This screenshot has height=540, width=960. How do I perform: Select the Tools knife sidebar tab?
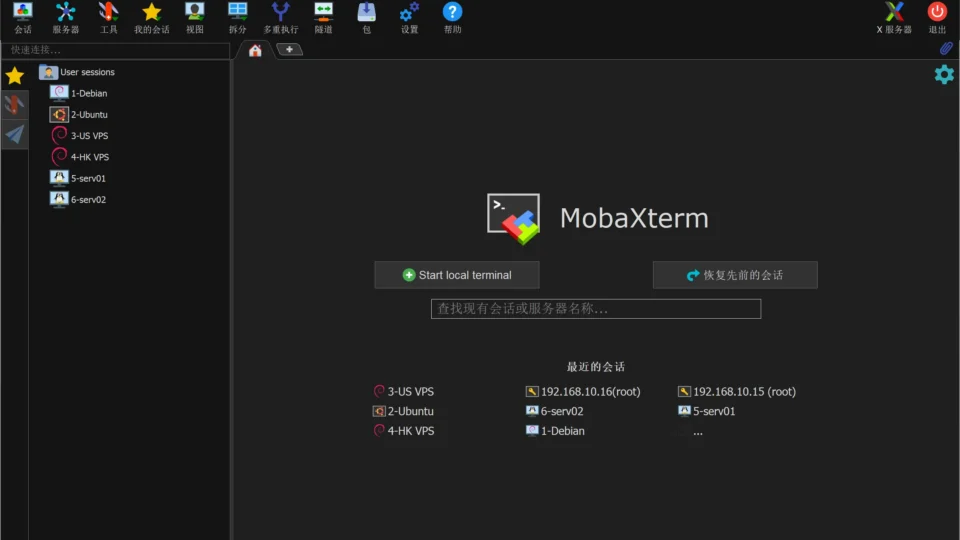pos(15,105)
